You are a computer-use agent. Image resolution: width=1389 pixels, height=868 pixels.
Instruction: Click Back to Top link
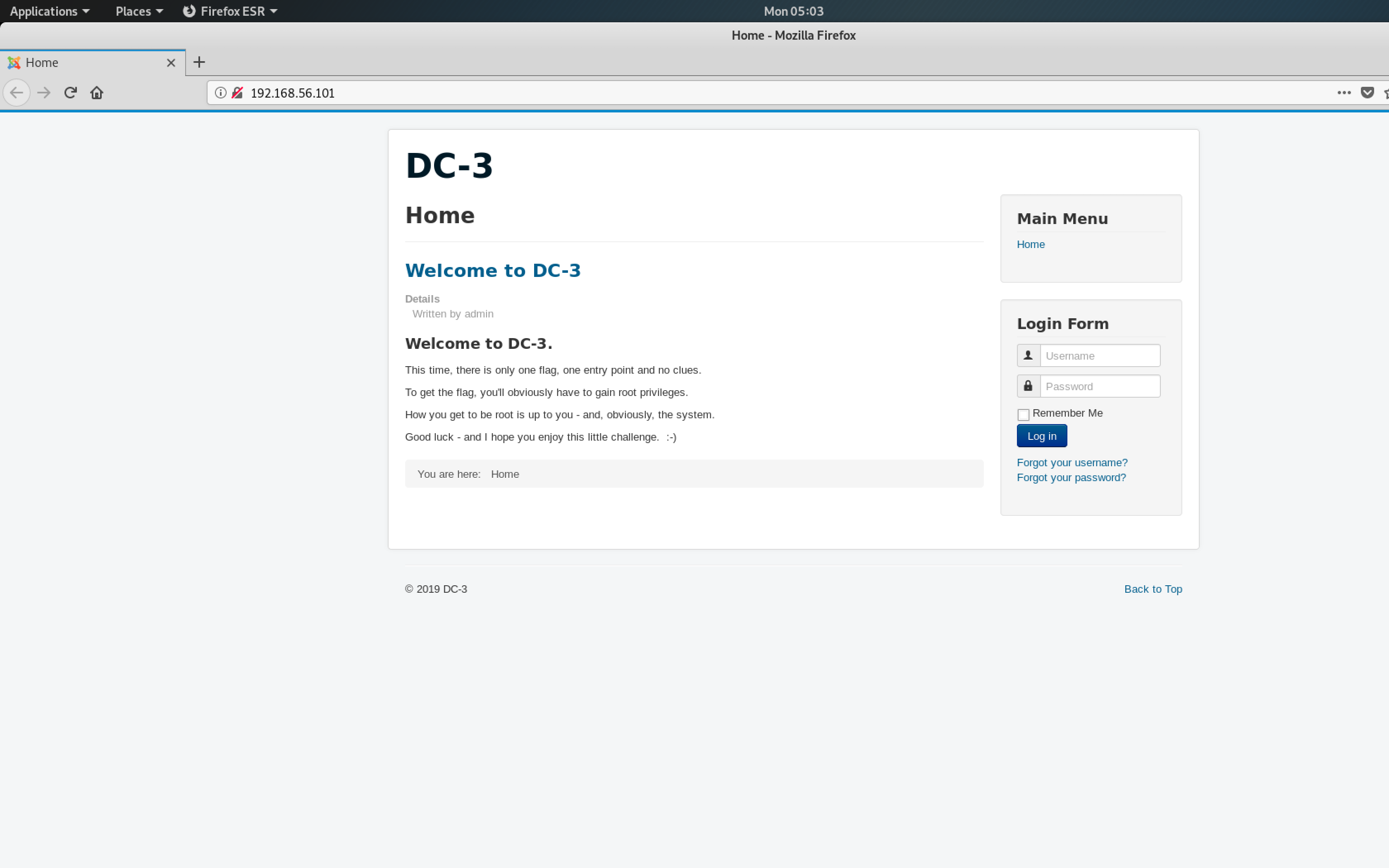coord(1153,589)
